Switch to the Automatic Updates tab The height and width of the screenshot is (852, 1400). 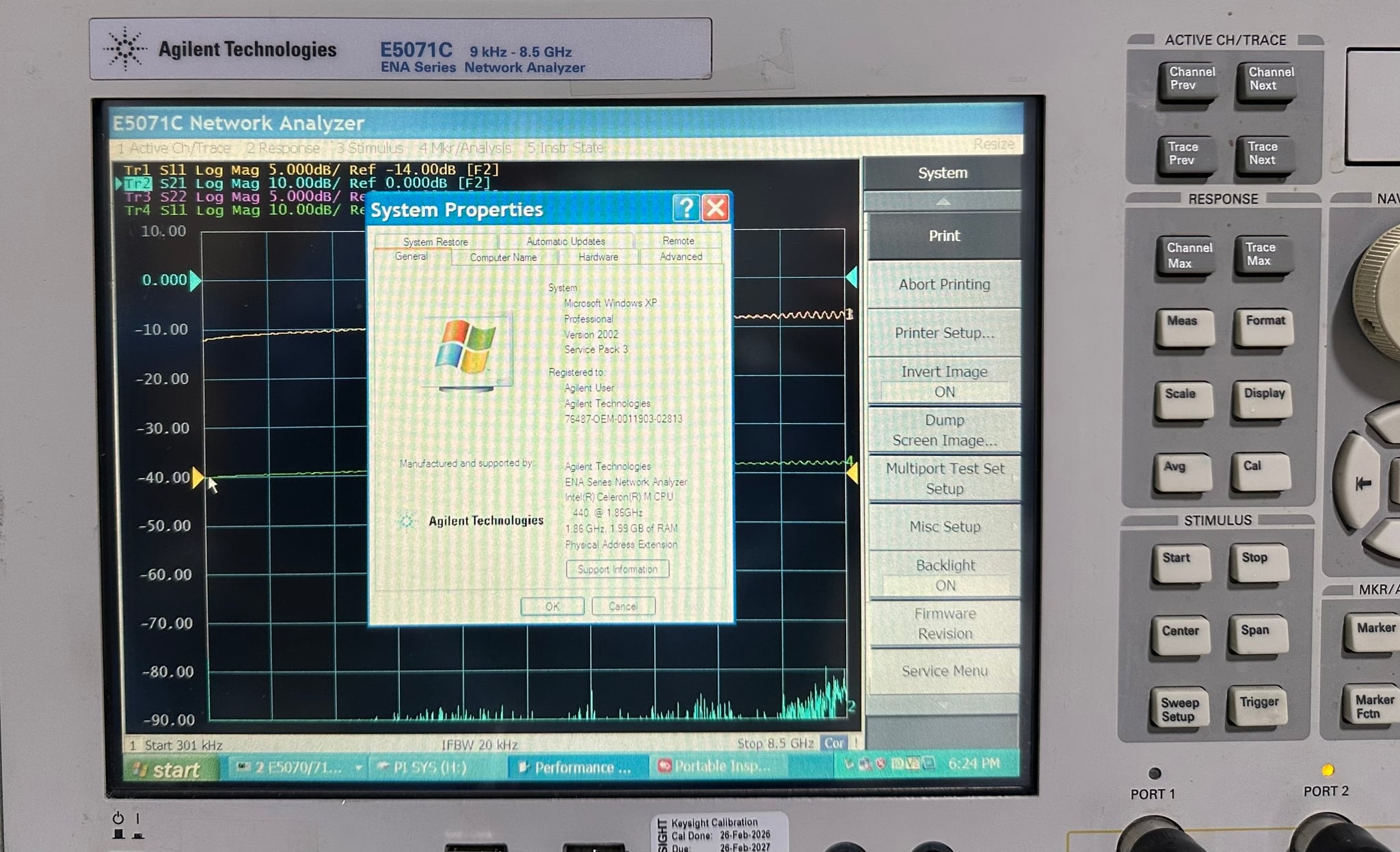(565, 241)
